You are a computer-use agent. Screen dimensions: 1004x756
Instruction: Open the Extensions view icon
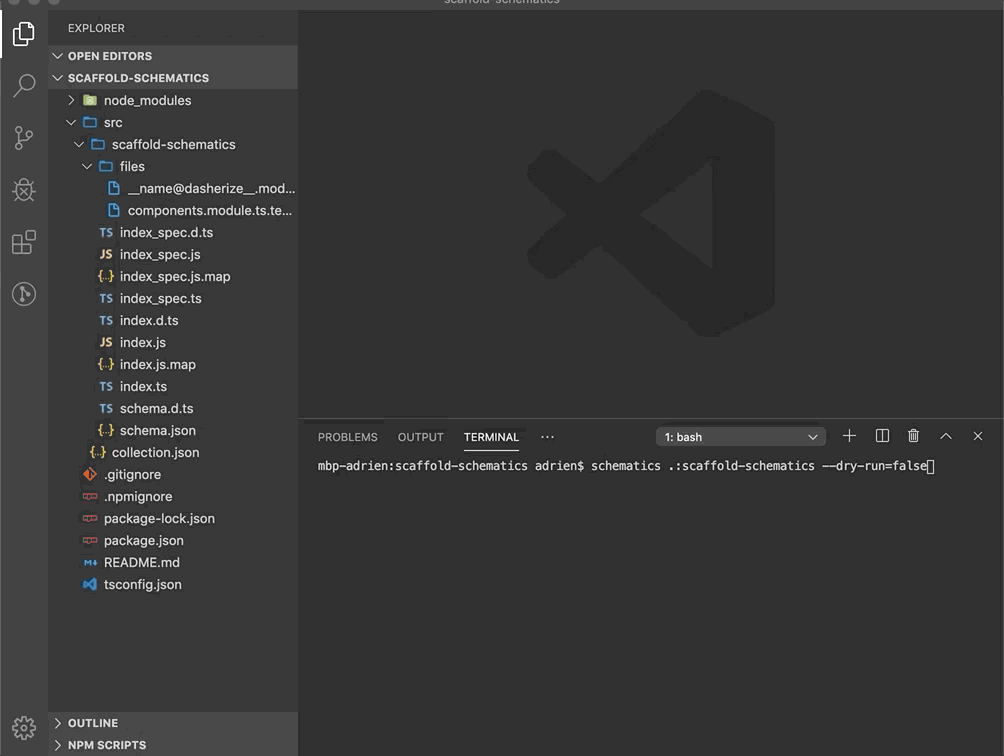coord(24,242)
